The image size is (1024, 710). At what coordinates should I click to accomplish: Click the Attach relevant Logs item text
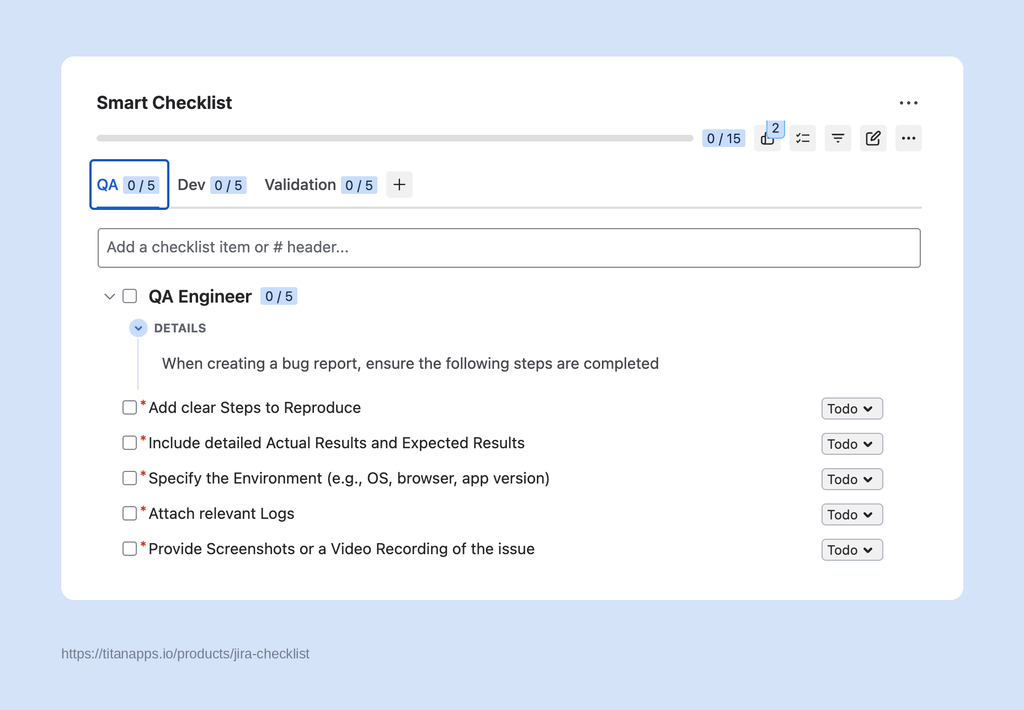[221, 514]
